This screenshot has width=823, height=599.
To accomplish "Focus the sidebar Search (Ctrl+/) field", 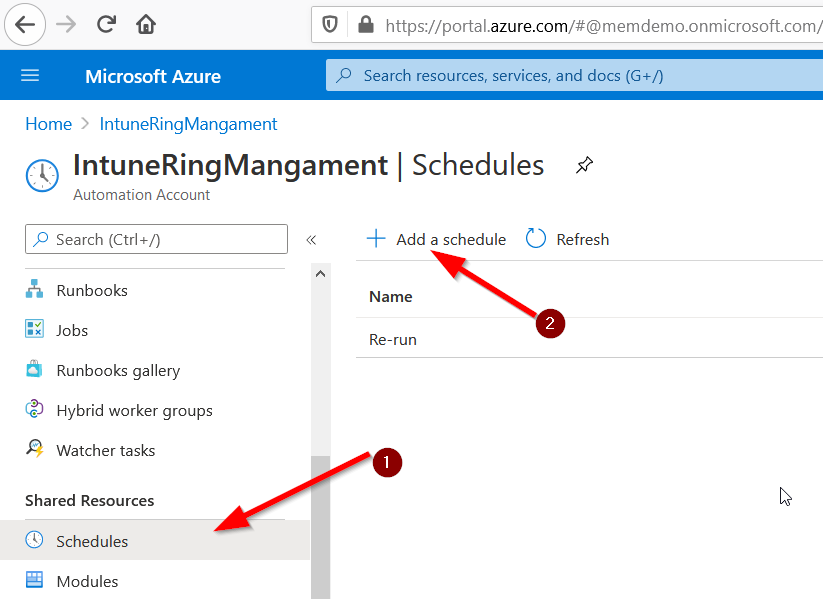I will (x=156, y=239).
